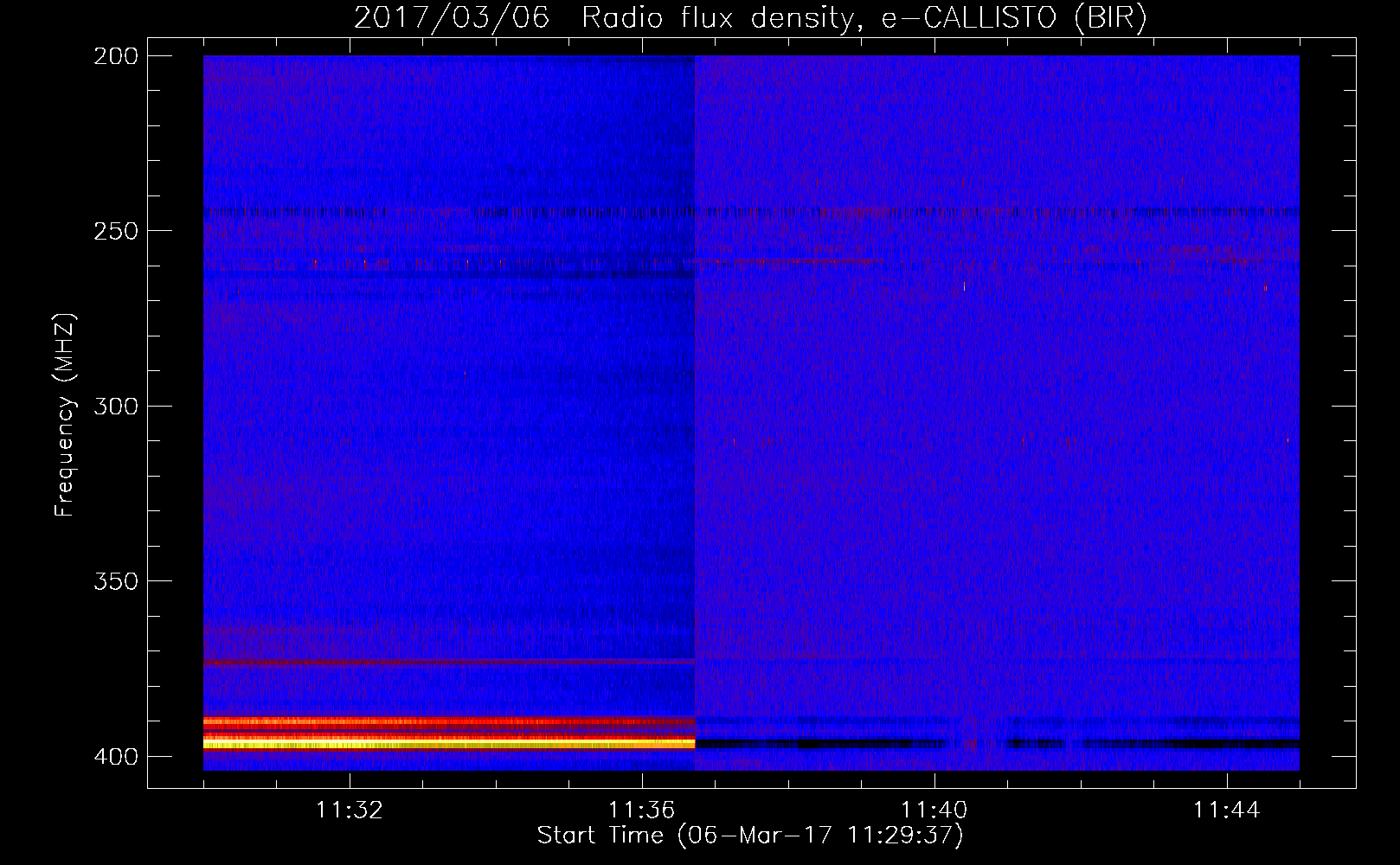Click the 350 frequency tick label
The width and height of the screenshot is (1400, 865).
pos(116,581)
